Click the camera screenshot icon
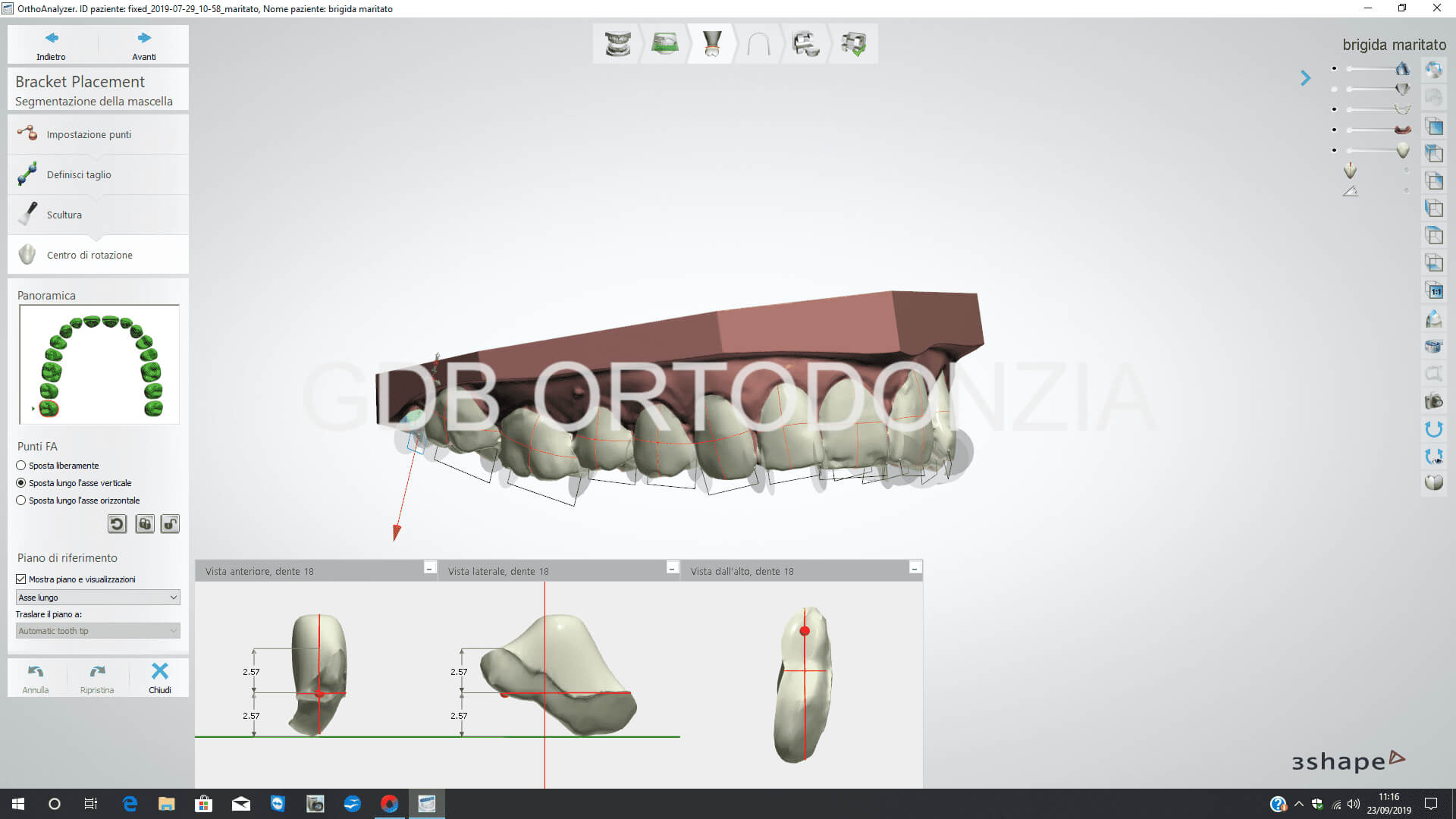1456x819 pixels. (1433, 401)
